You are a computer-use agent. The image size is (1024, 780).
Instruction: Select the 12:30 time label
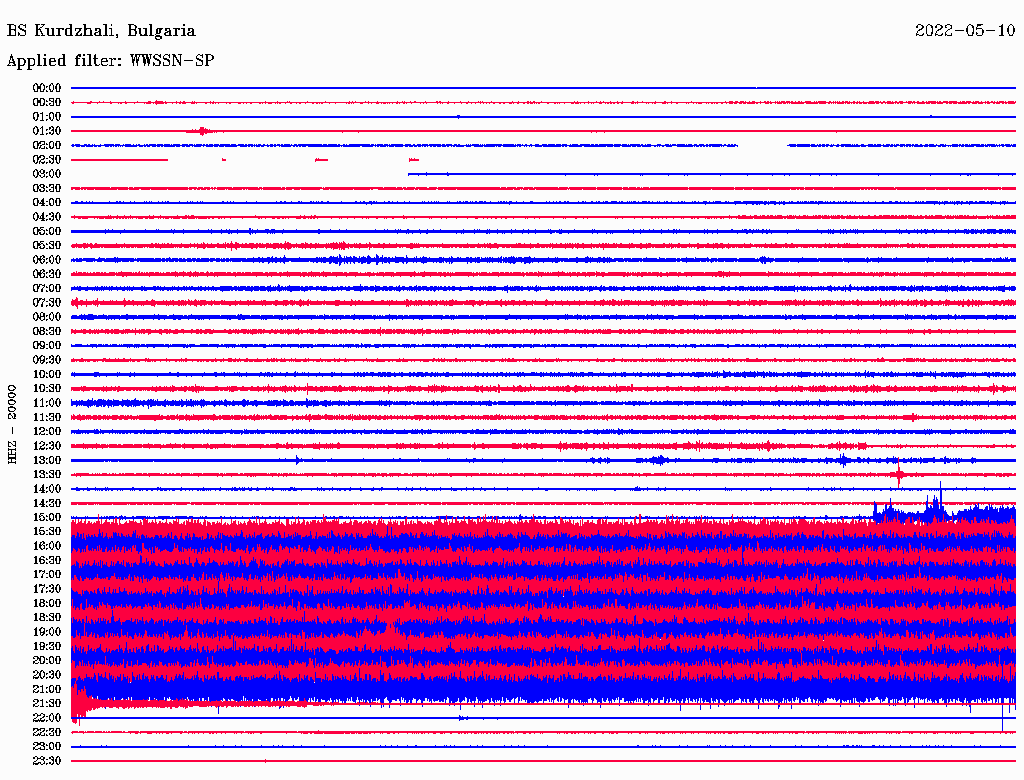(47, 446)
